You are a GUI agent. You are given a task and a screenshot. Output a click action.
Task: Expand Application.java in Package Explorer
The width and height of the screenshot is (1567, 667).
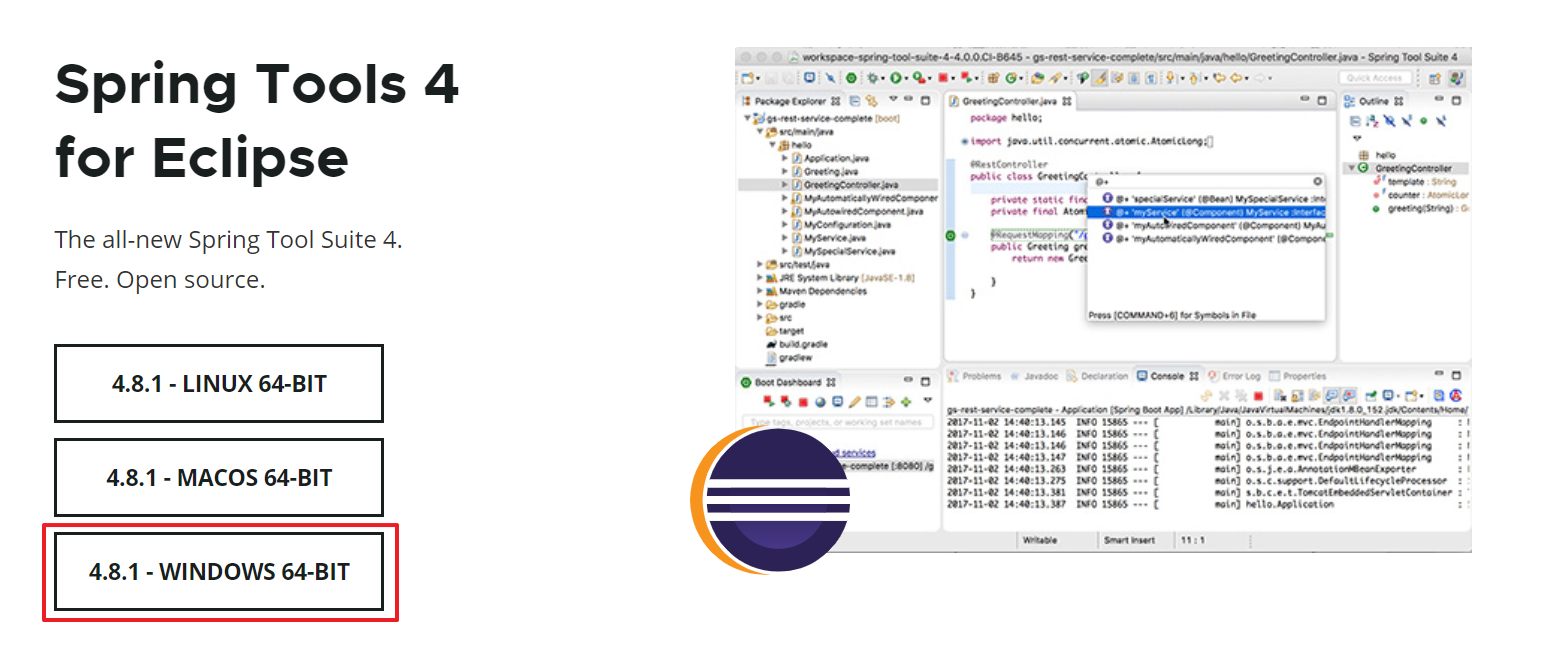point(785,158)
